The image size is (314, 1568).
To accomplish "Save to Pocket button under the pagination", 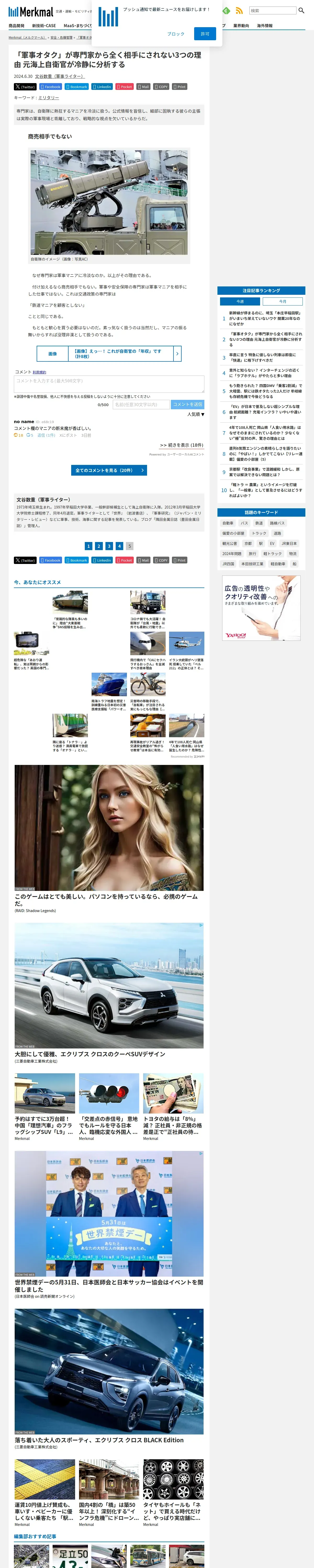I will [124, 560].
